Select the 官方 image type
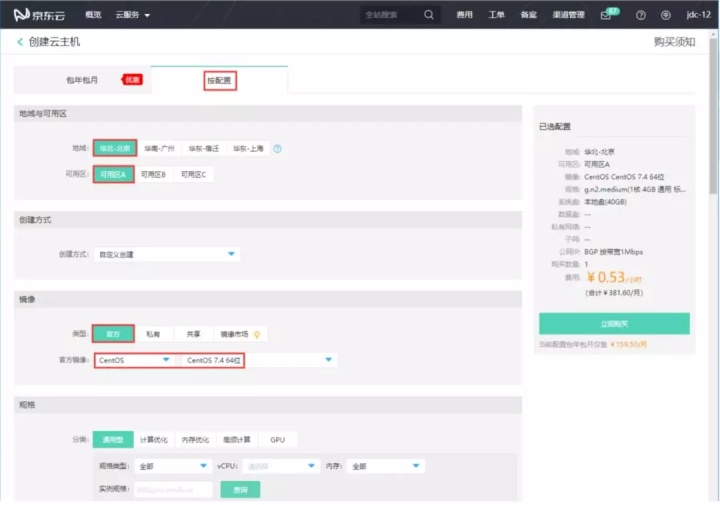This screenshot has height=505, width=720. [113, 334]
